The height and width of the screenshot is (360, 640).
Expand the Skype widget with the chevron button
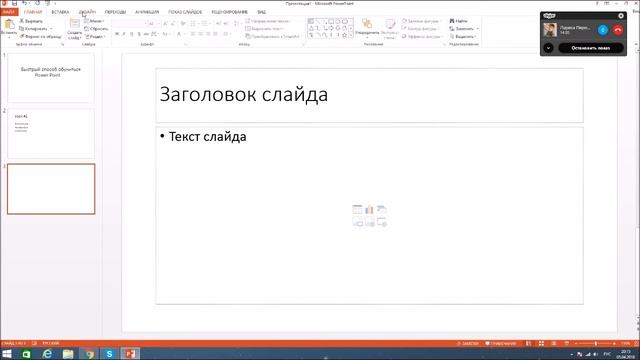548,48
